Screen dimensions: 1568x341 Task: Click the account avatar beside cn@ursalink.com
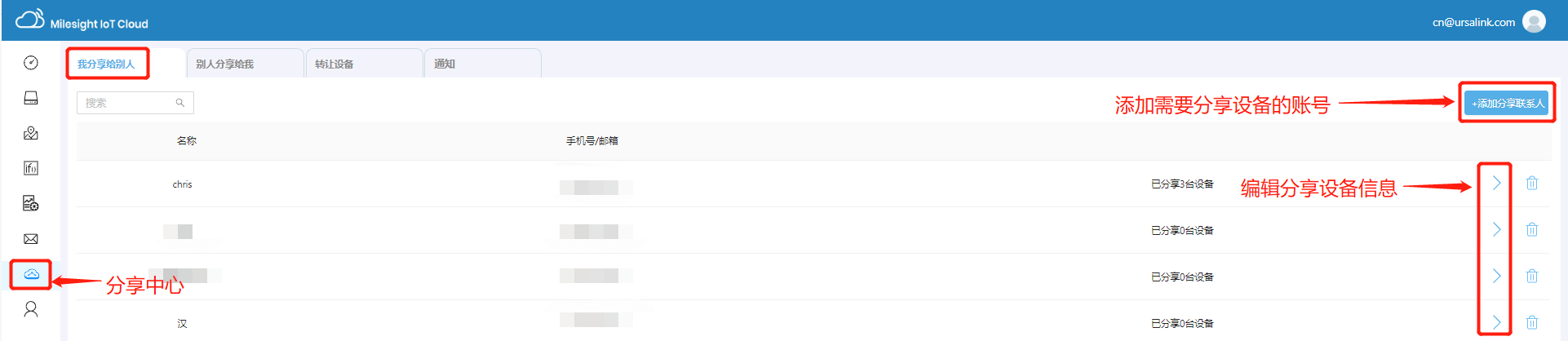[x=1534, y=22]
